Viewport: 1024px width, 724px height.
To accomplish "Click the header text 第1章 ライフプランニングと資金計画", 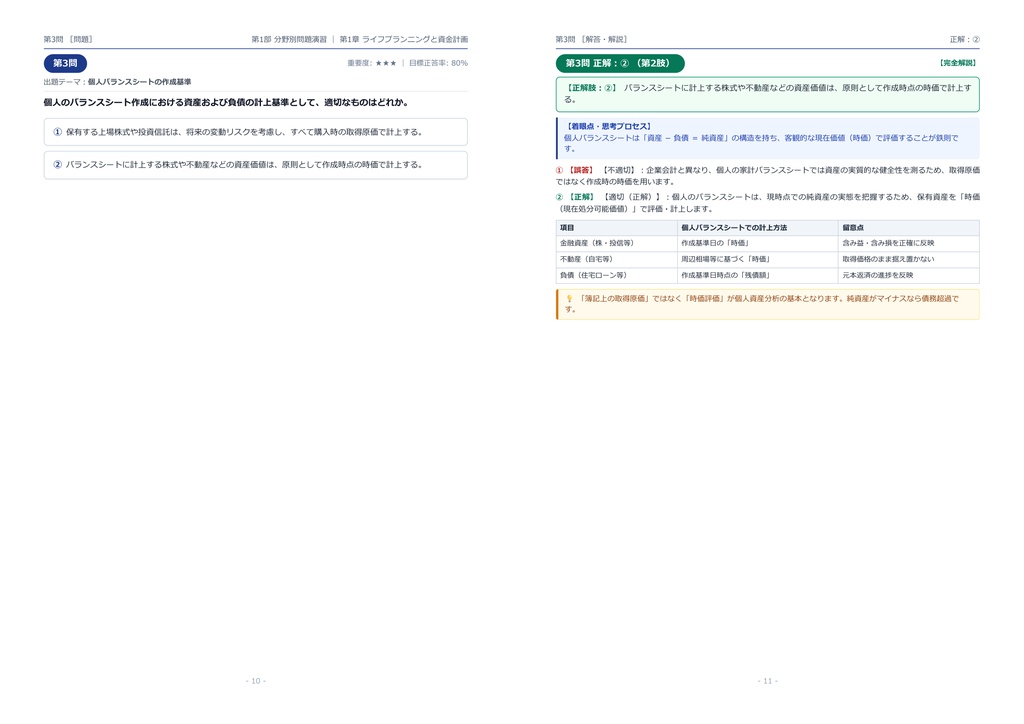I will (x=404, y=39).
